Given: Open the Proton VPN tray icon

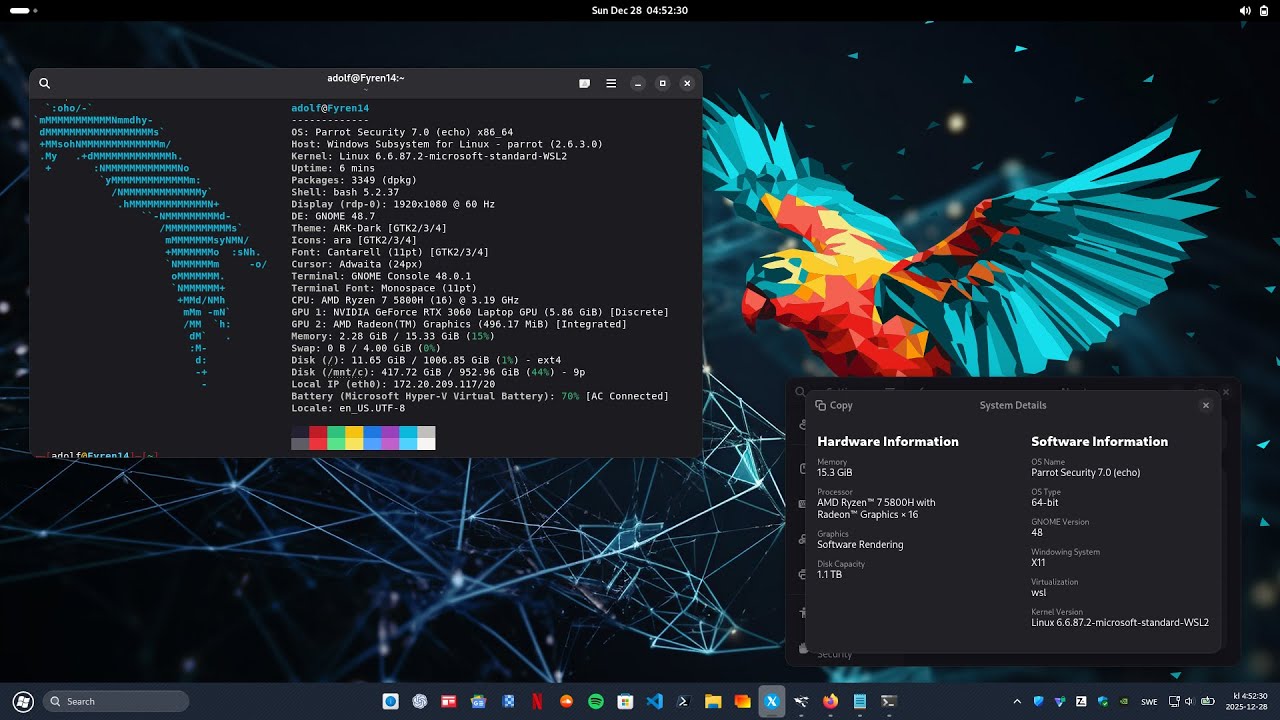Looking at the screenshot, I should [1060, 701].
